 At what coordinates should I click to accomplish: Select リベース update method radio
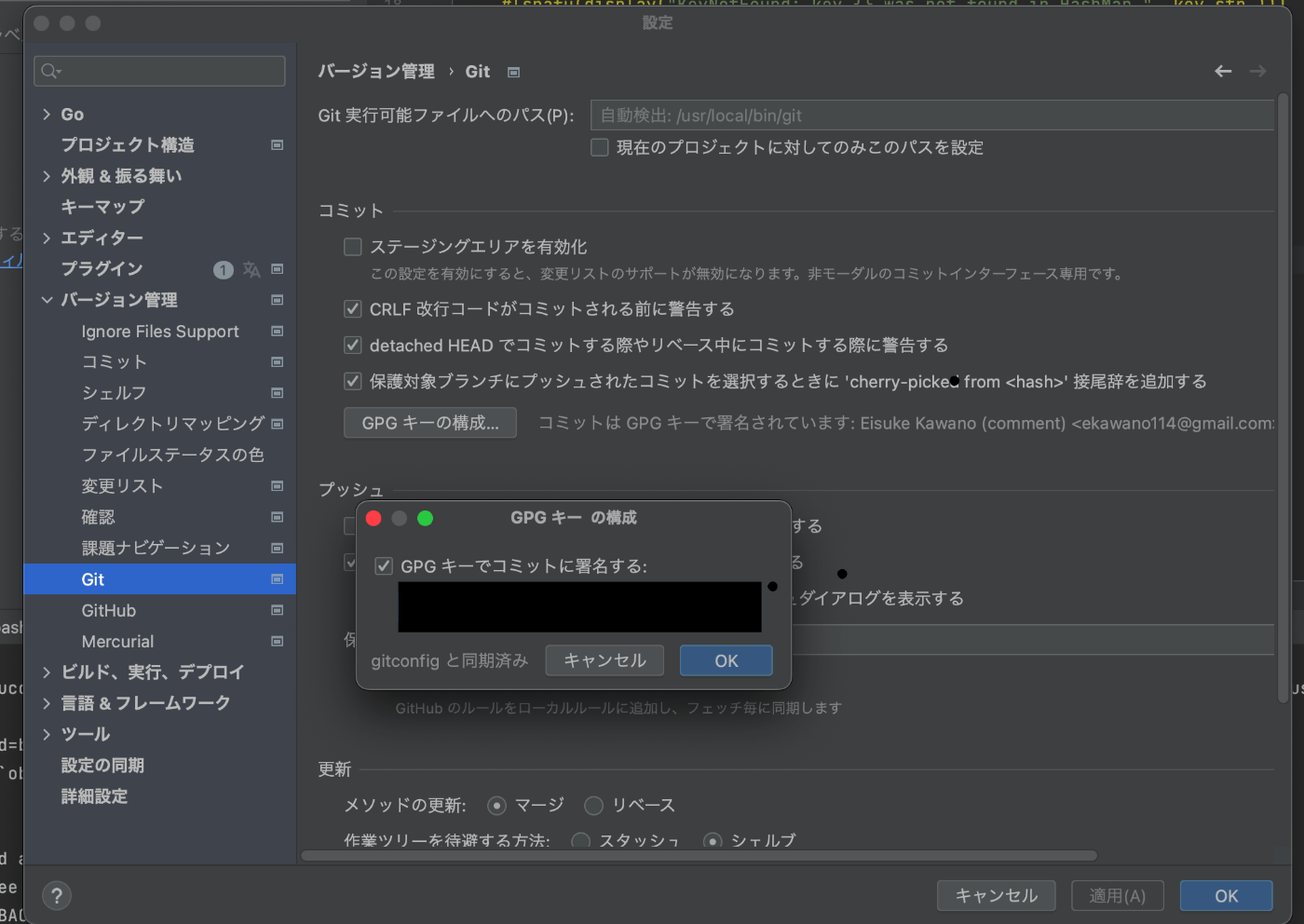coord(593,806)
